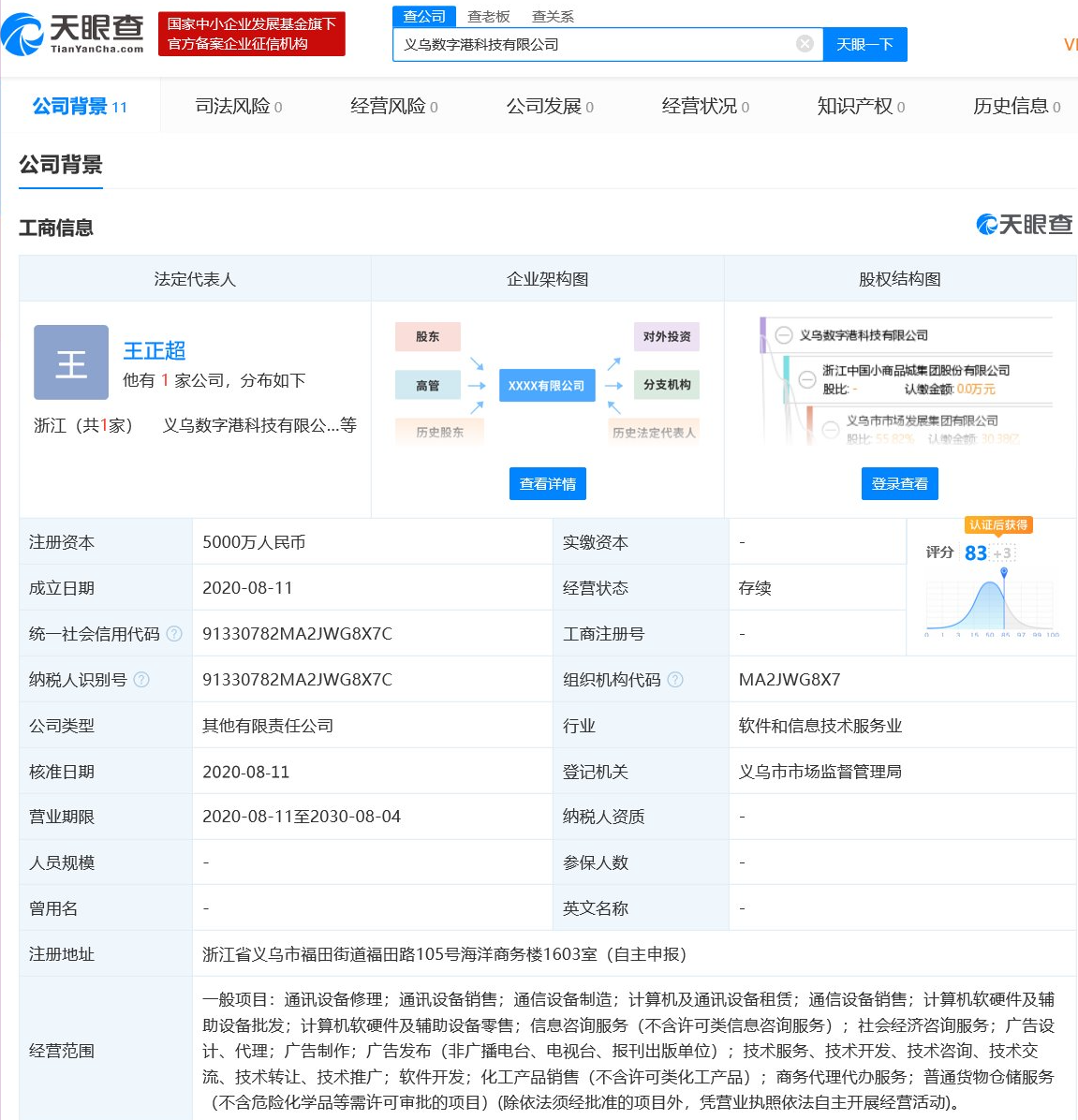This screenshot has width=1078, height=1120.
Task: Click the 工商信息 section heading
Action: [x=55, y=228]
